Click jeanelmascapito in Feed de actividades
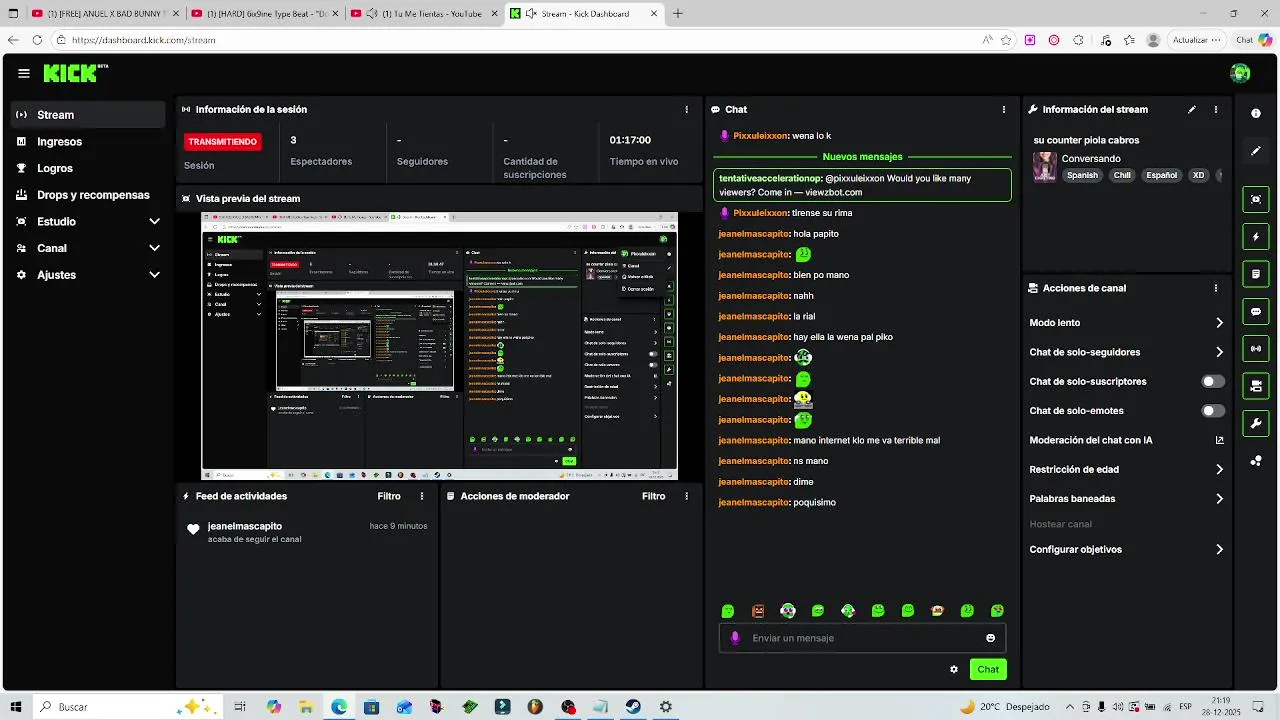Screen dimensions: 1280x720 pos(245,526)
